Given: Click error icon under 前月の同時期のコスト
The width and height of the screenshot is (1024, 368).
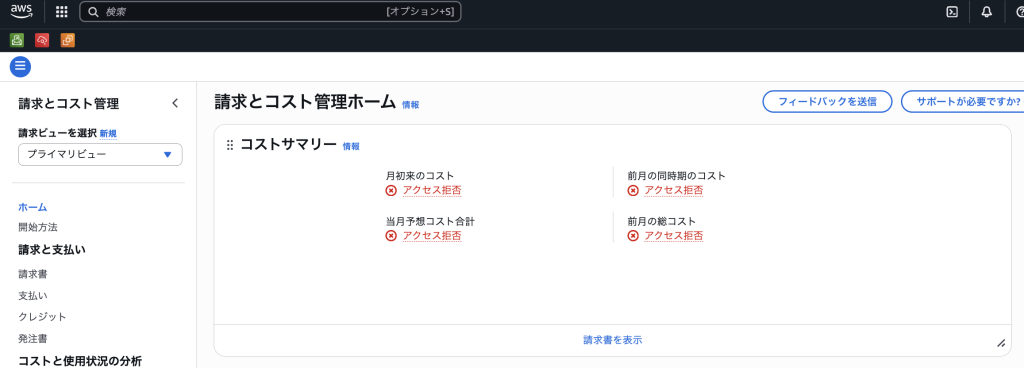Looking at the screenshot, I should pyautogui.click(x=633, y=191).
